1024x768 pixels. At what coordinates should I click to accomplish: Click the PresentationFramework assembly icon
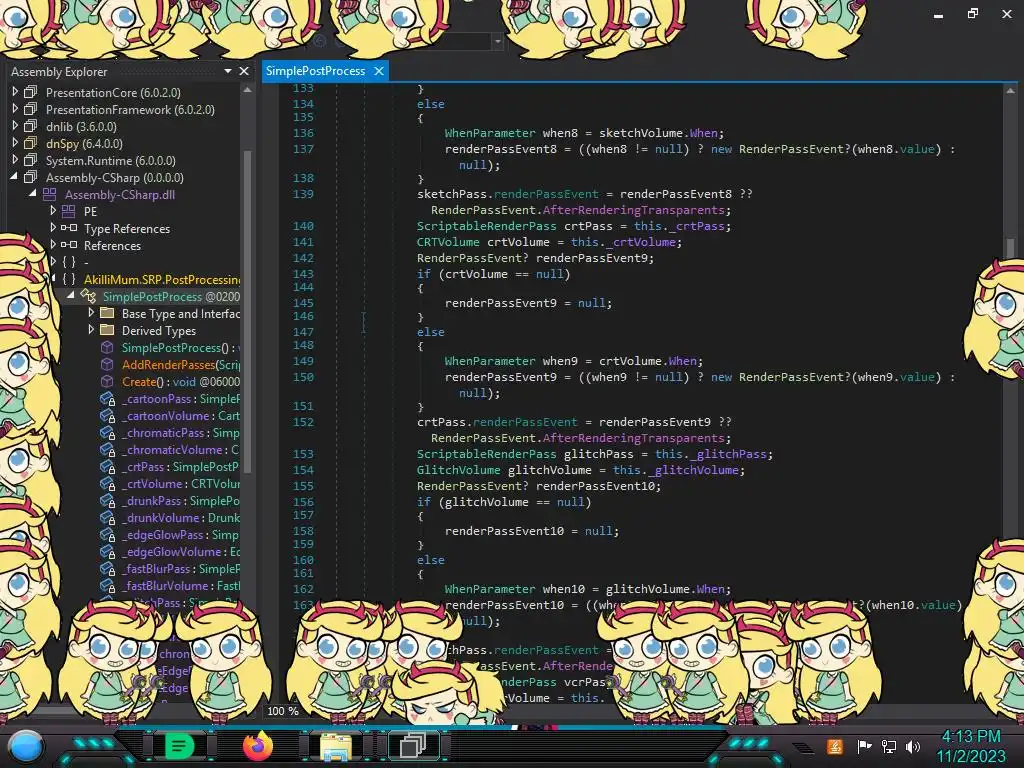(31, 109)
